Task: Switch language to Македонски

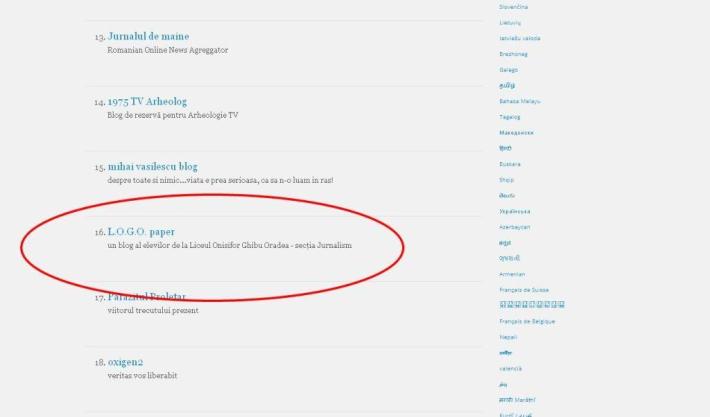Action: pyautogui.click(x=517, y=132)
